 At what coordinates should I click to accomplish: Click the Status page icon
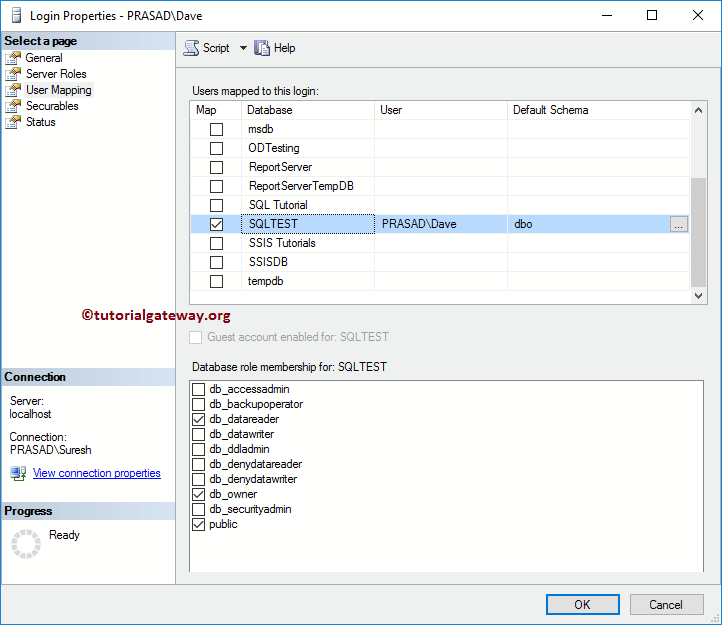(13, 122)
